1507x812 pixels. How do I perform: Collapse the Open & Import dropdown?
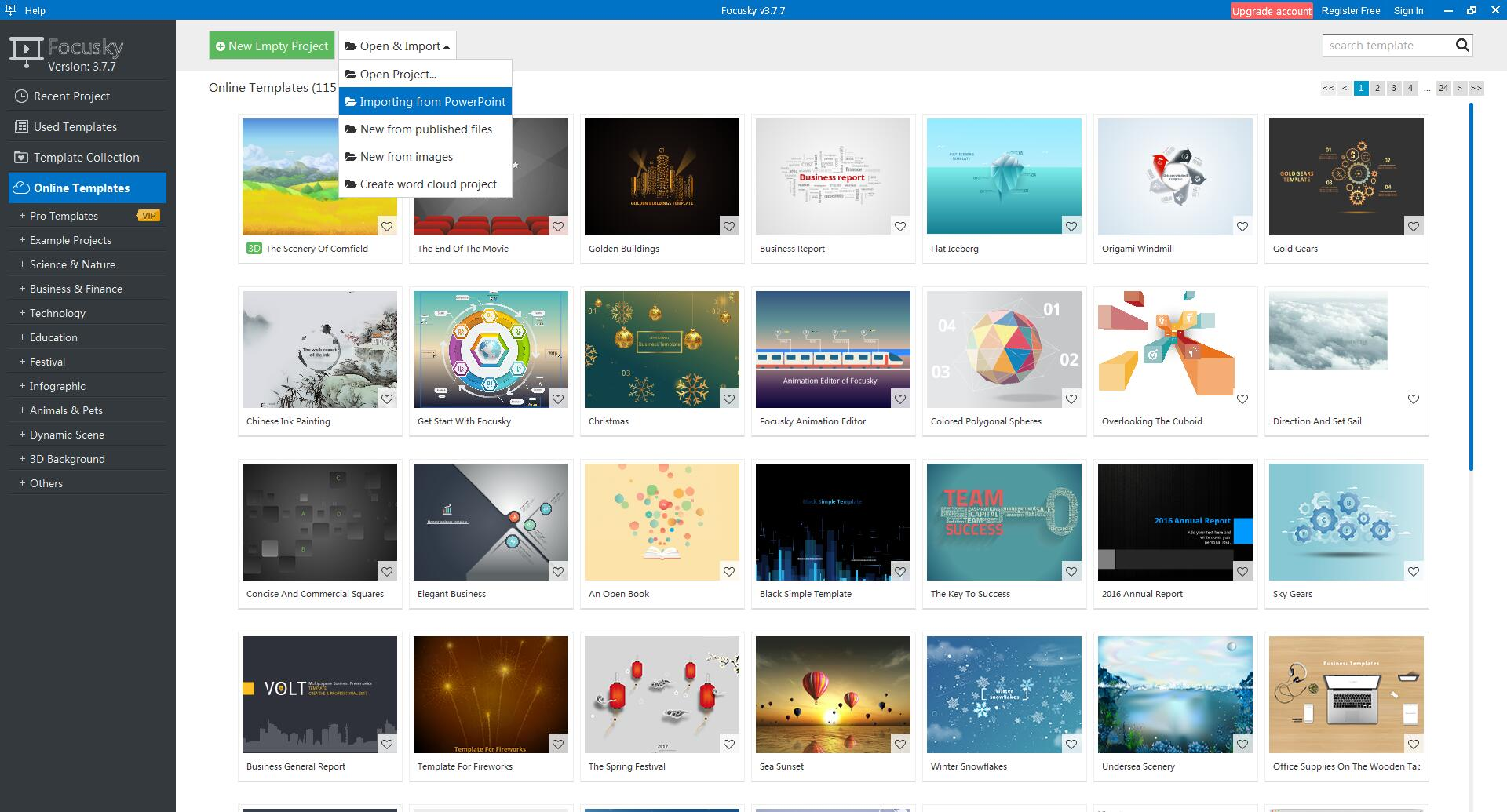[x=397, y=46]
